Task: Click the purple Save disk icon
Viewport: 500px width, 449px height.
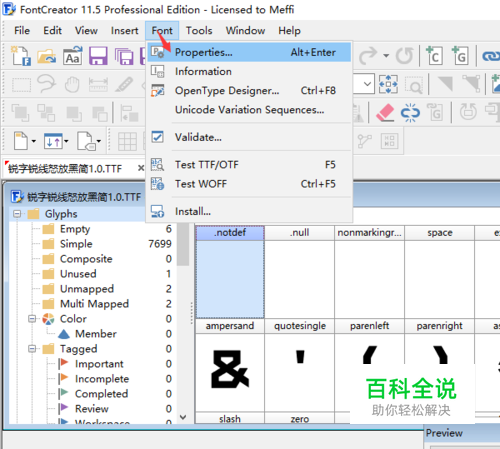Action: pos(98,56)
